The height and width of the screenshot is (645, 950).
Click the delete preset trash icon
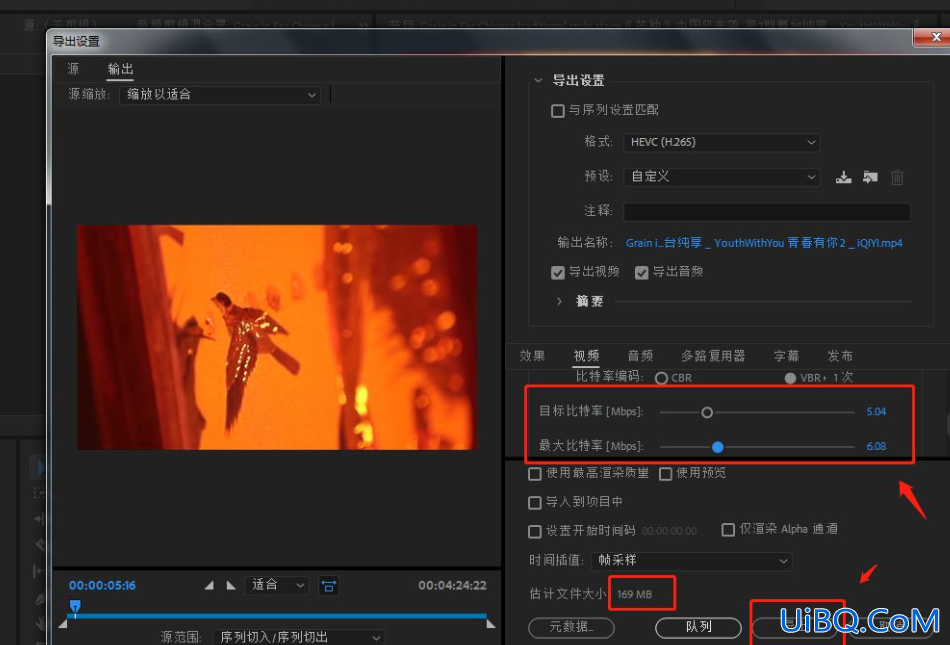click(x=897, y=177)
